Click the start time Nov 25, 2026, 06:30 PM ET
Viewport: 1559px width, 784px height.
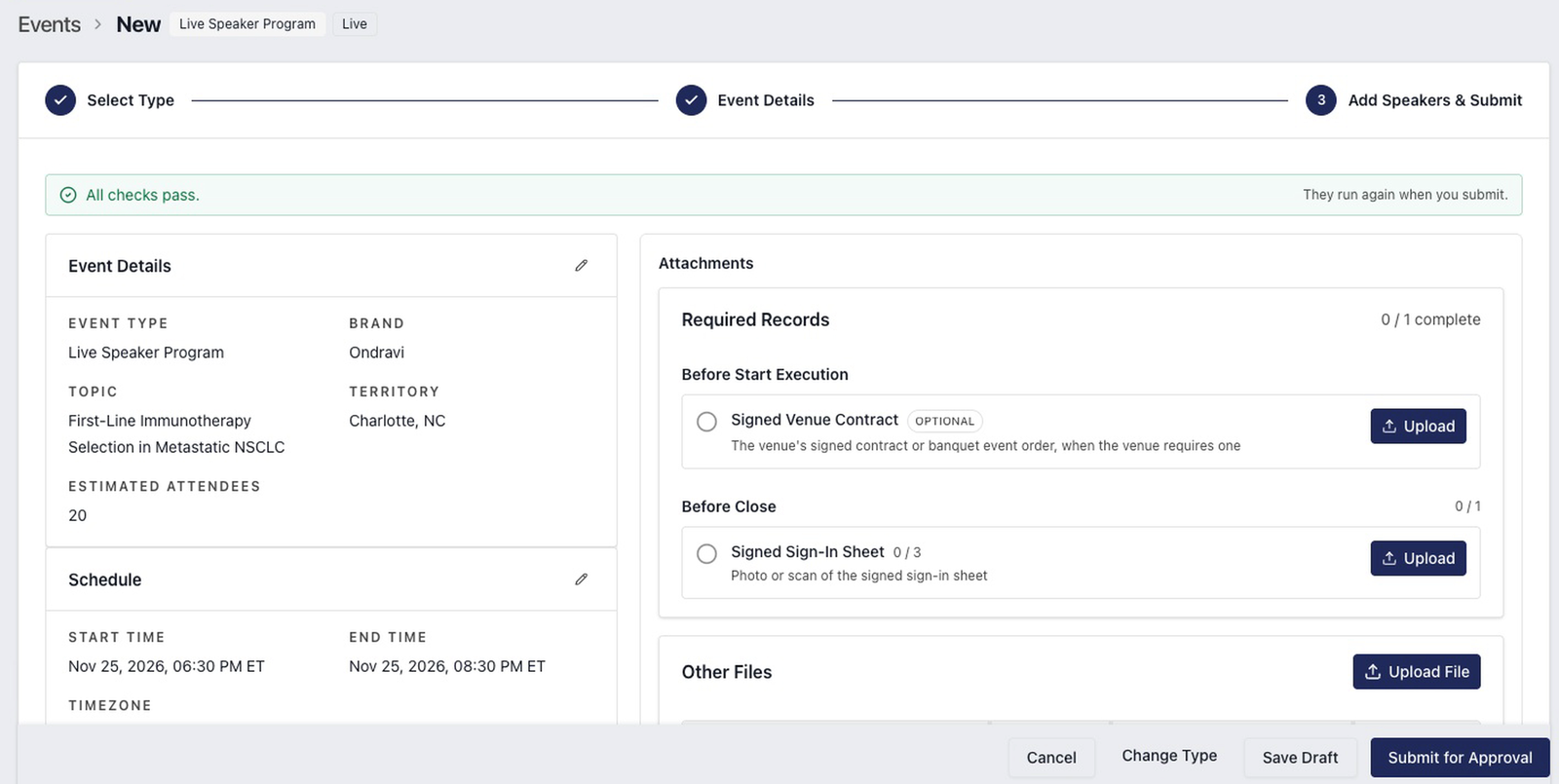coord(167,666)
